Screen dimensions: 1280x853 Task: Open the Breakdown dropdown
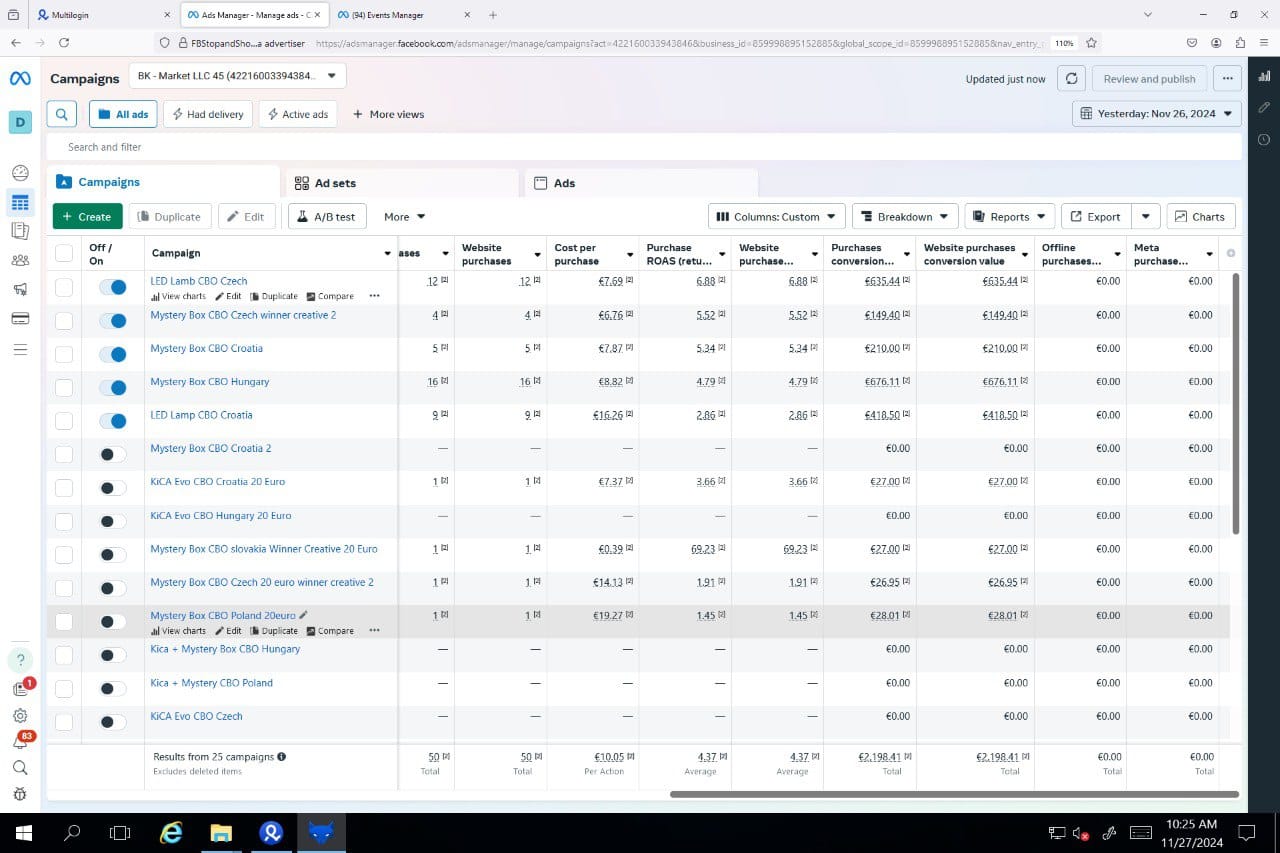point(904,216)
